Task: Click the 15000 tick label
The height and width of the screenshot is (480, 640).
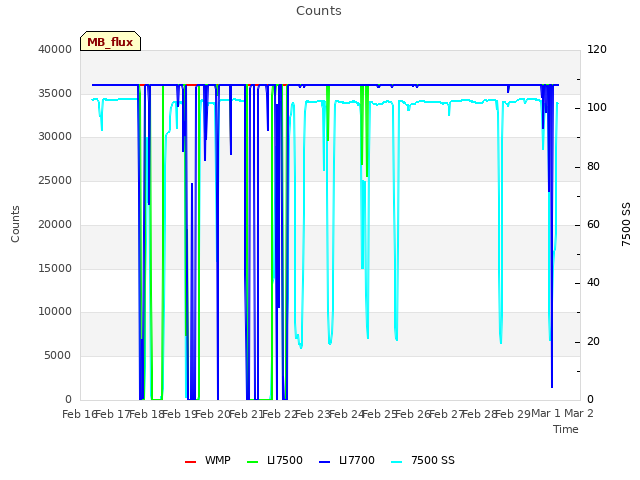Action: 55,268
